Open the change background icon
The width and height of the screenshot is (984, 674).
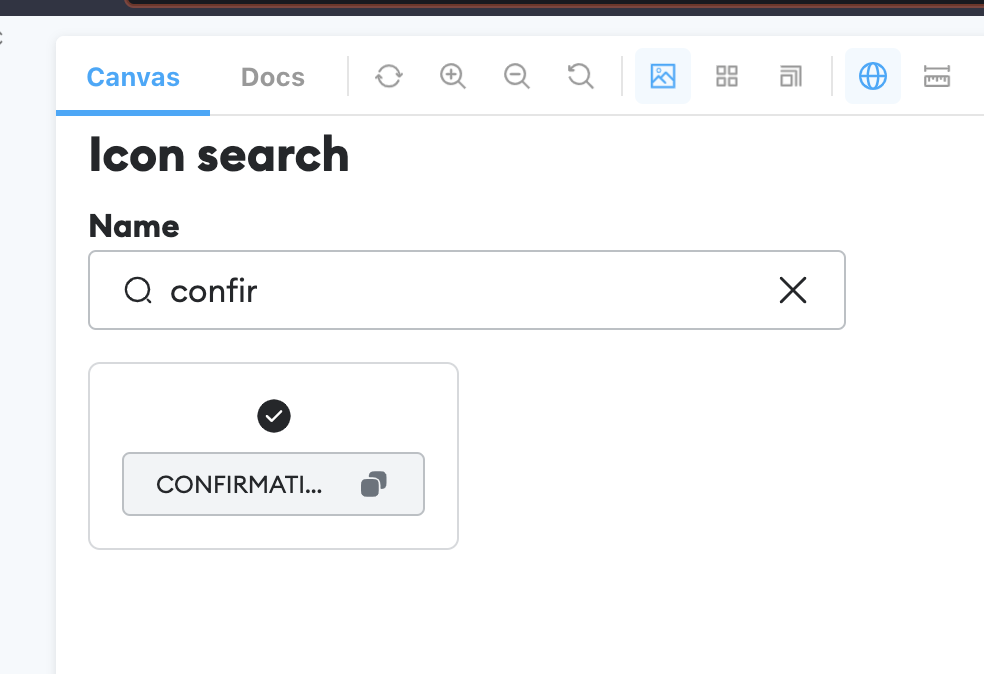[x=662, y=76]
